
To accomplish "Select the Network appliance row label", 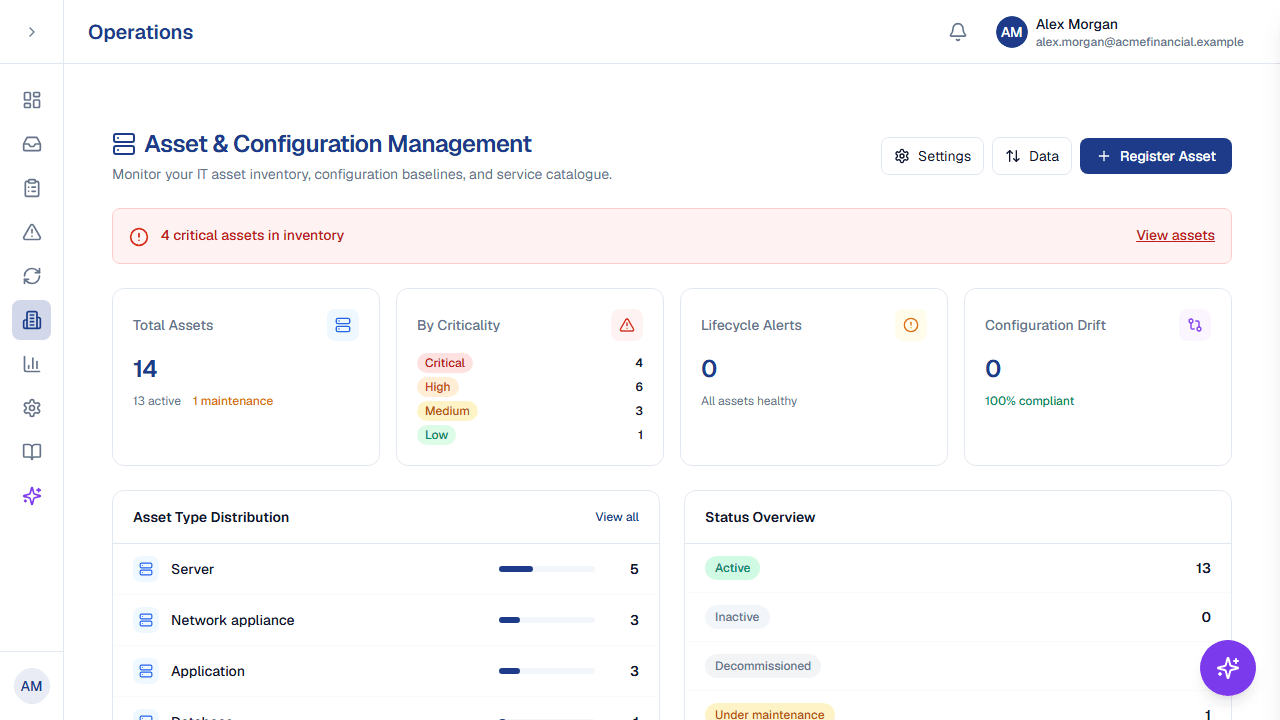I will point(233,620).
